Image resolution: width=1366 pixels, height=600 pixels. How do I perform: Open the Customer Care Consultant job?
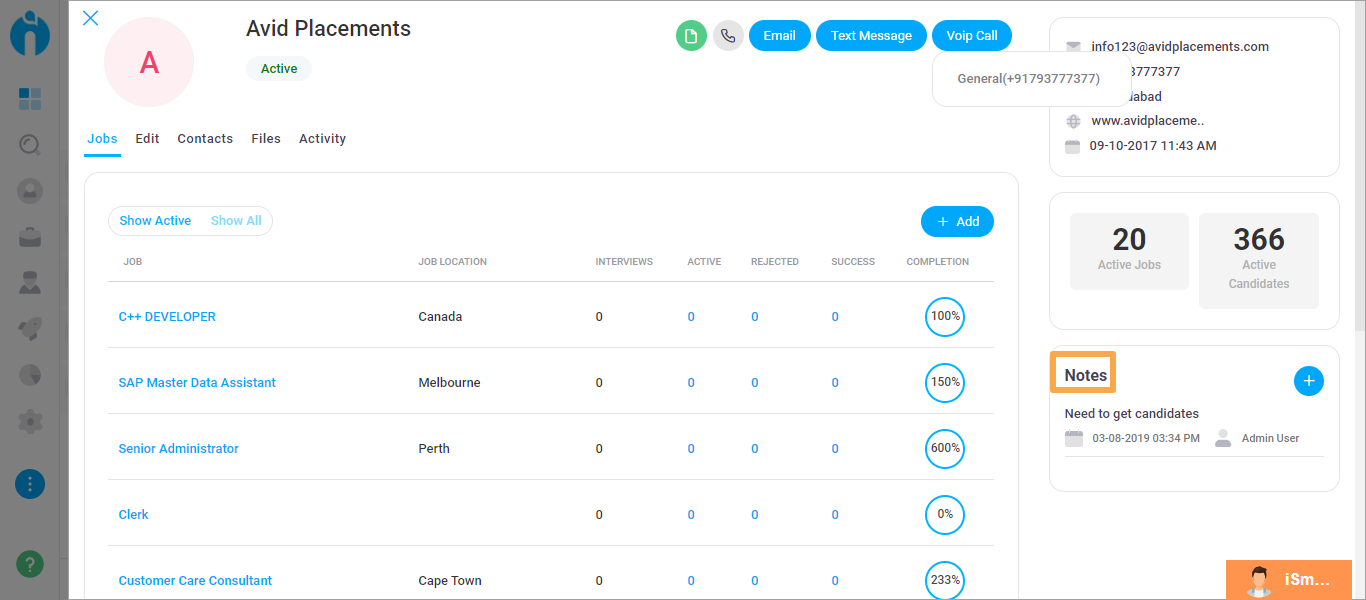click(x=195, y=581)
